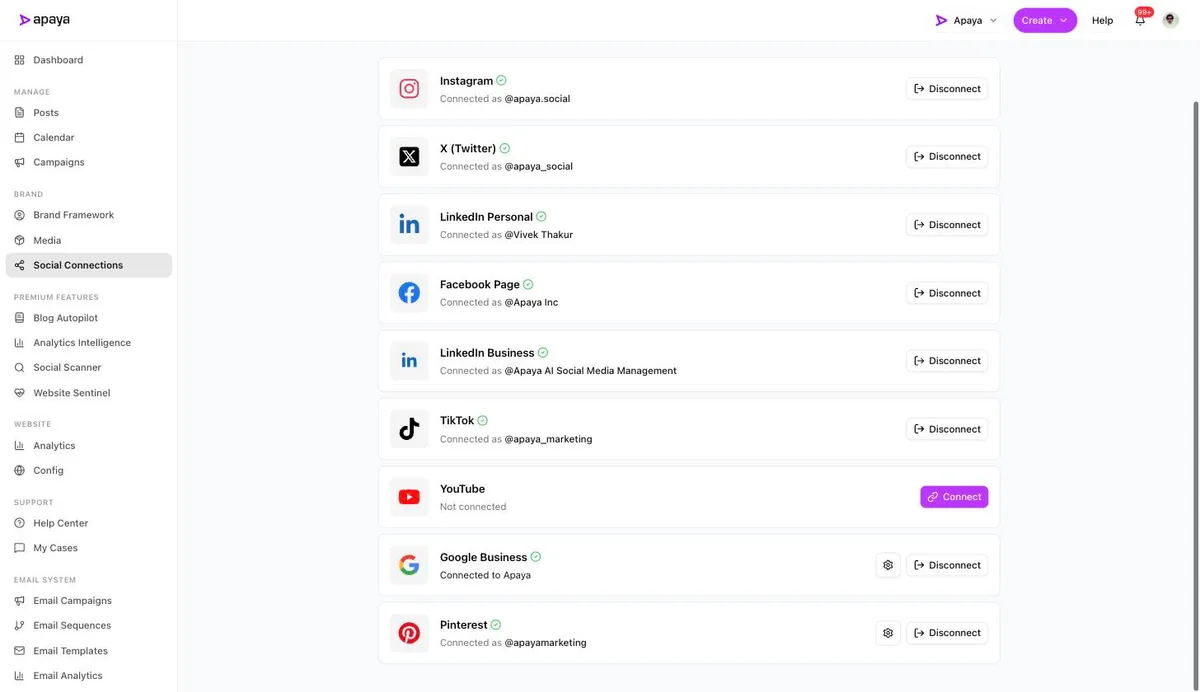Click the Apaya logo in sidebar
1200x692 pixels.
pos(45,20)
